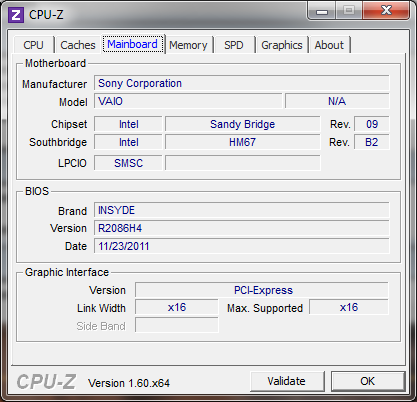
Task: Open the SPD tab
Action: [234, 45]
